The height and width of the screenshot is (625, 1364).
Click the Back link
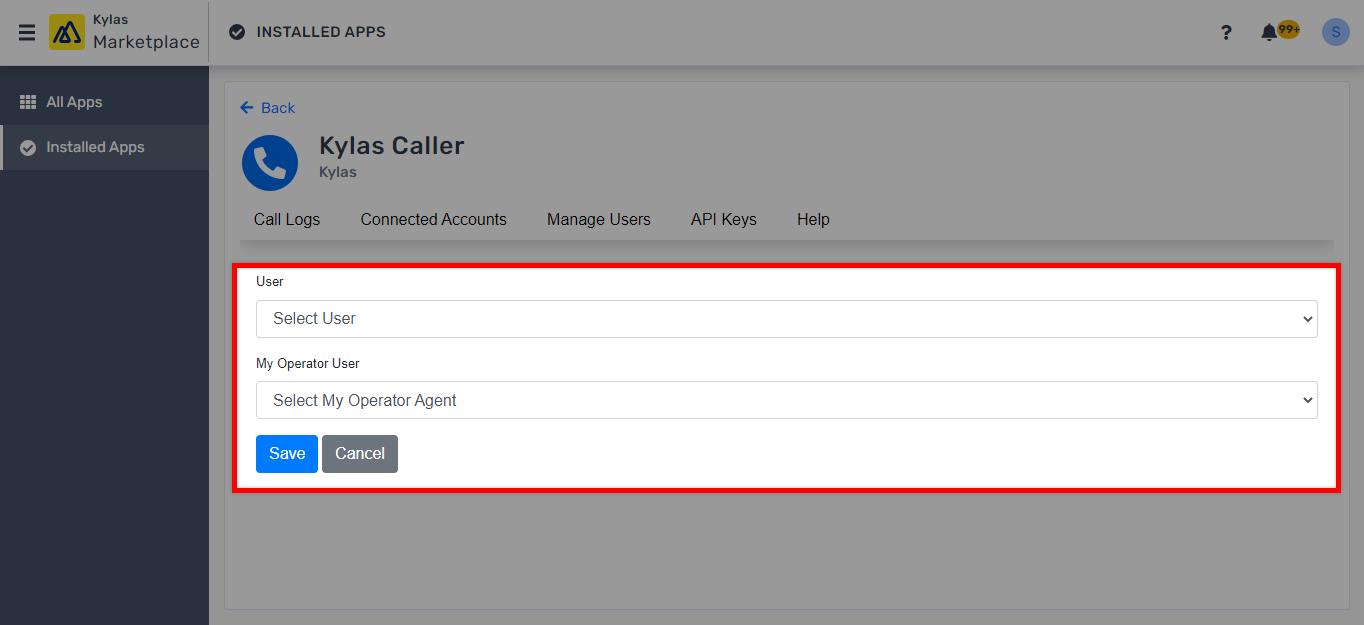[268, 107]
